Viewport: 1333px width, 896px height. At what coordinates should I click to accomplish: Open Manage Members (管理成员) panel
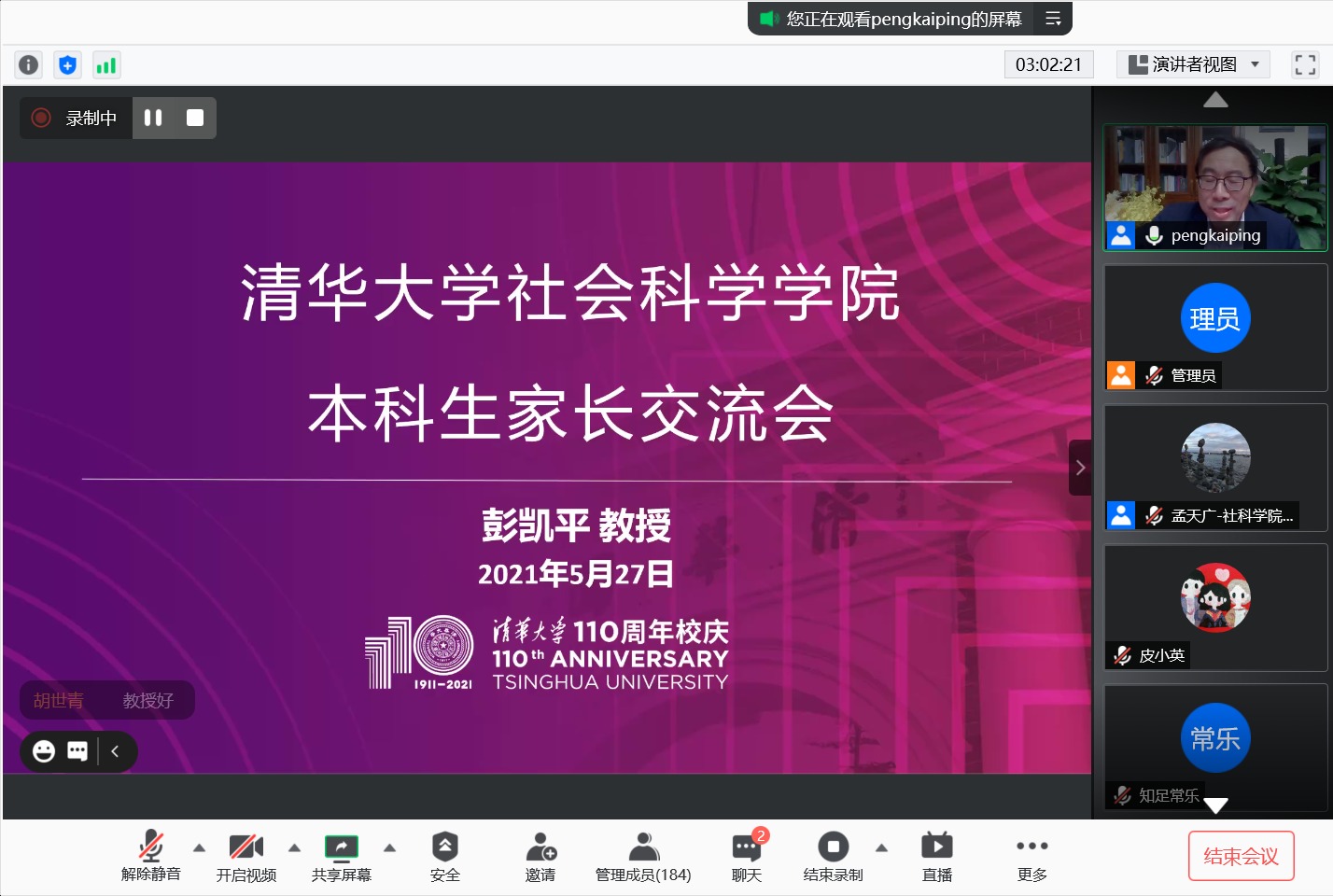click(643, 856)
